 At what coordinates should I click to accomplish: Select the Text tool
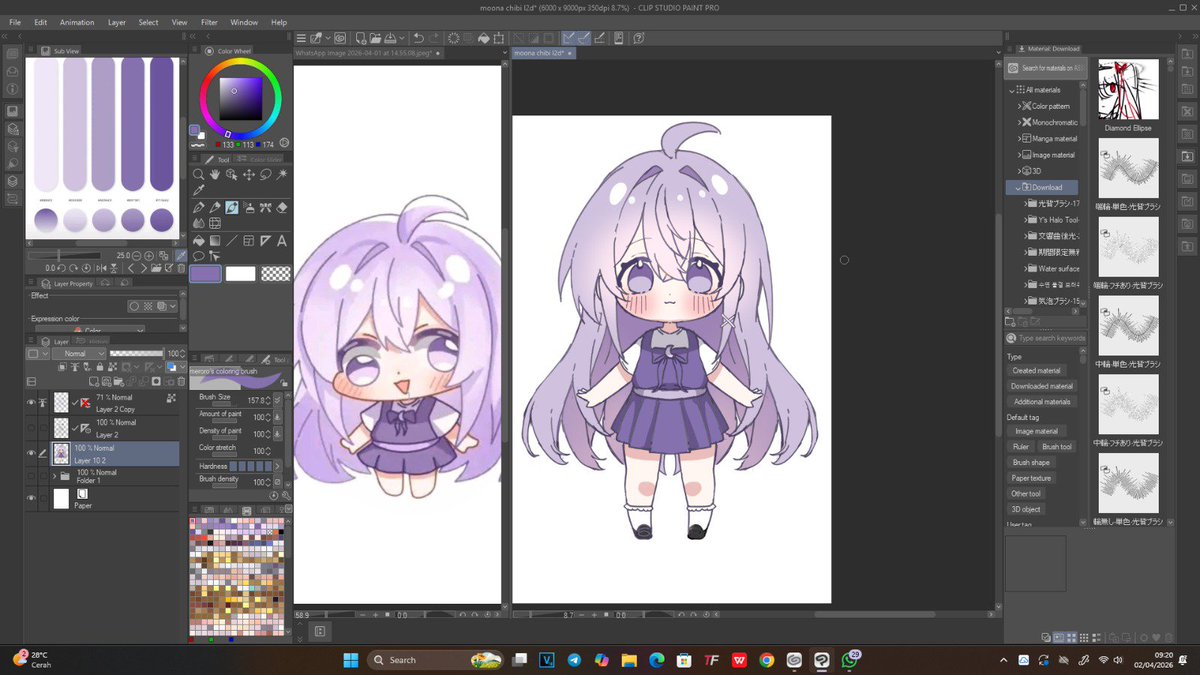coord(282,240)
